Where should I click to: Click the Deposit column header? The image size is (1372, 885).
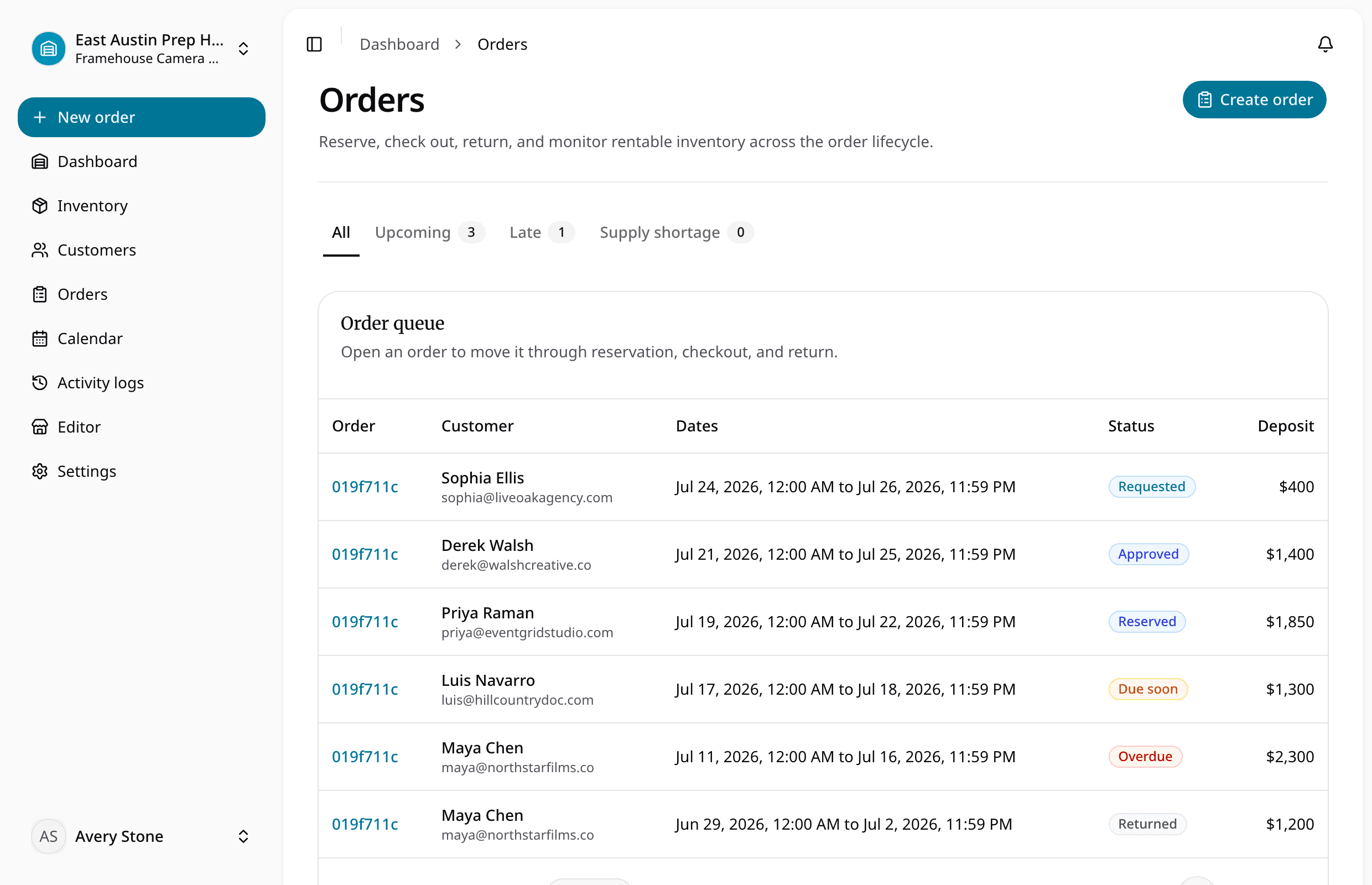[1285, 426]
